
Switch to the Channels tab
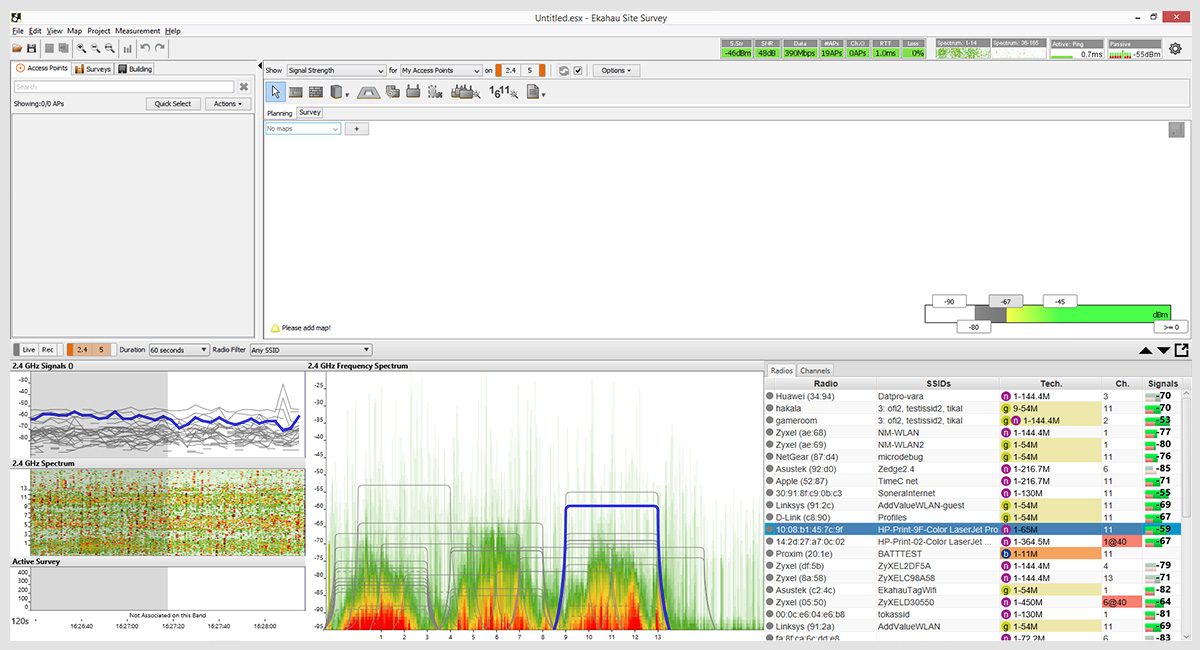click(815, 371)
